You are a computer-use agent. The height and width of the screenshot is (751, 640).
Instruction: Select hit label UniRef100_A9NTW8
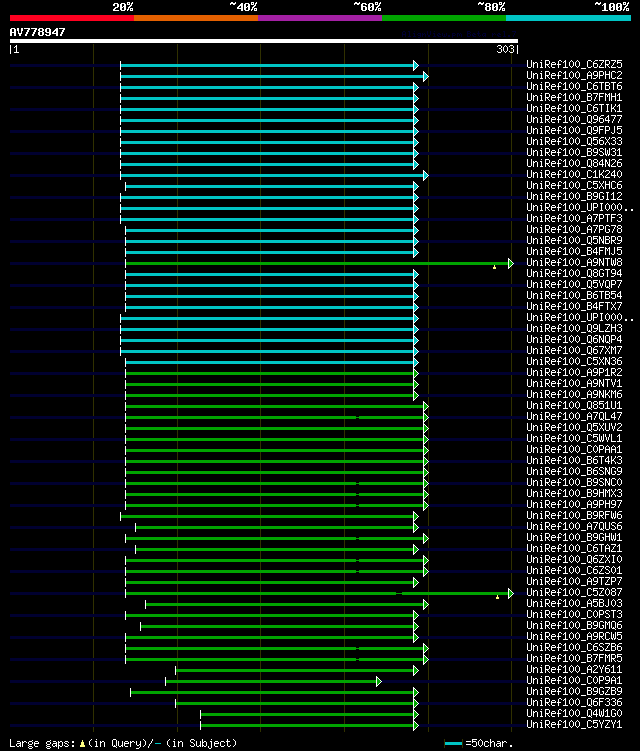click(x=574, y=262)
